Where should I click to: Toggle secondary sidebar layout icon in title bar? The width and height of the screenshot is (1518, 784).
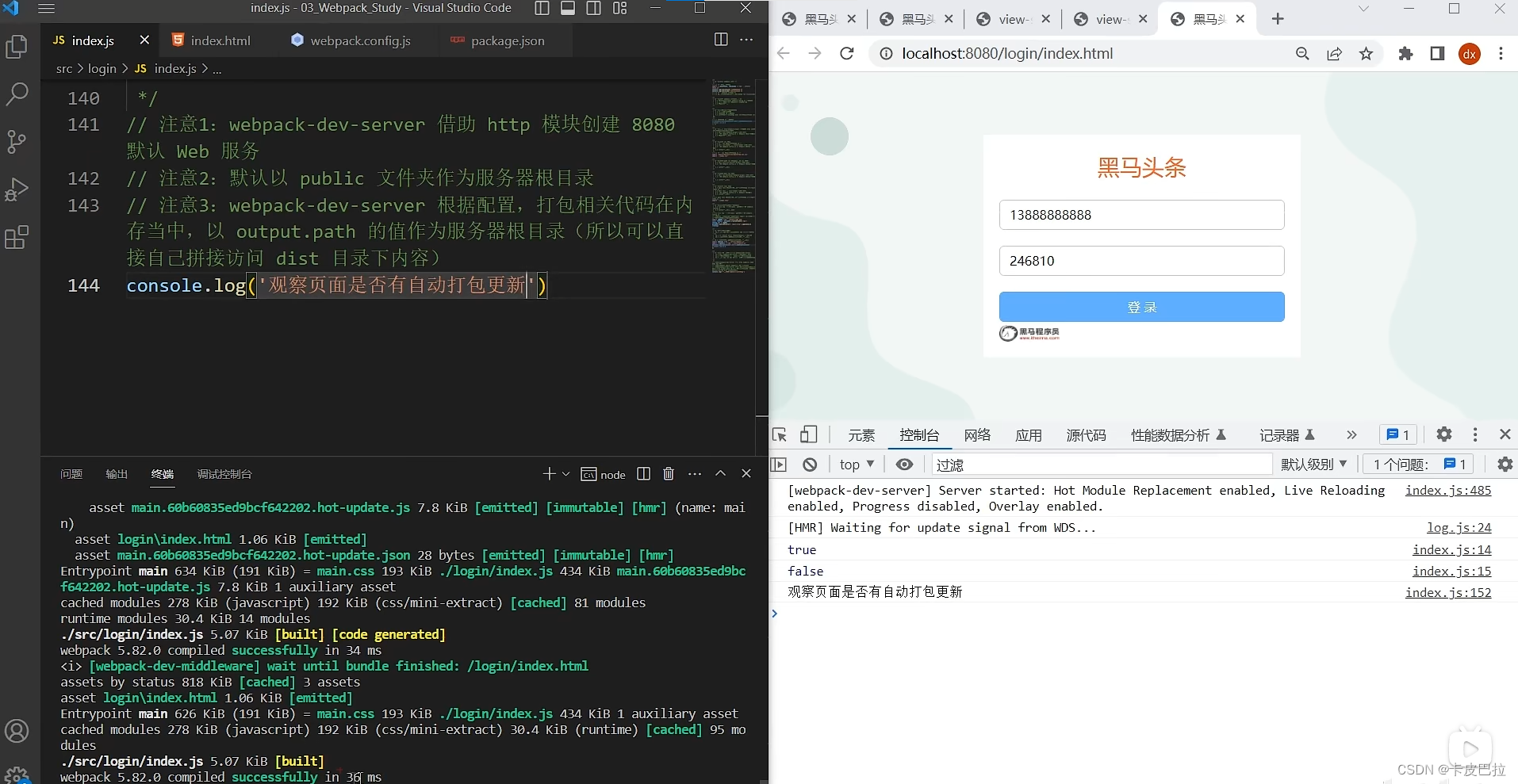pos(594,9)
